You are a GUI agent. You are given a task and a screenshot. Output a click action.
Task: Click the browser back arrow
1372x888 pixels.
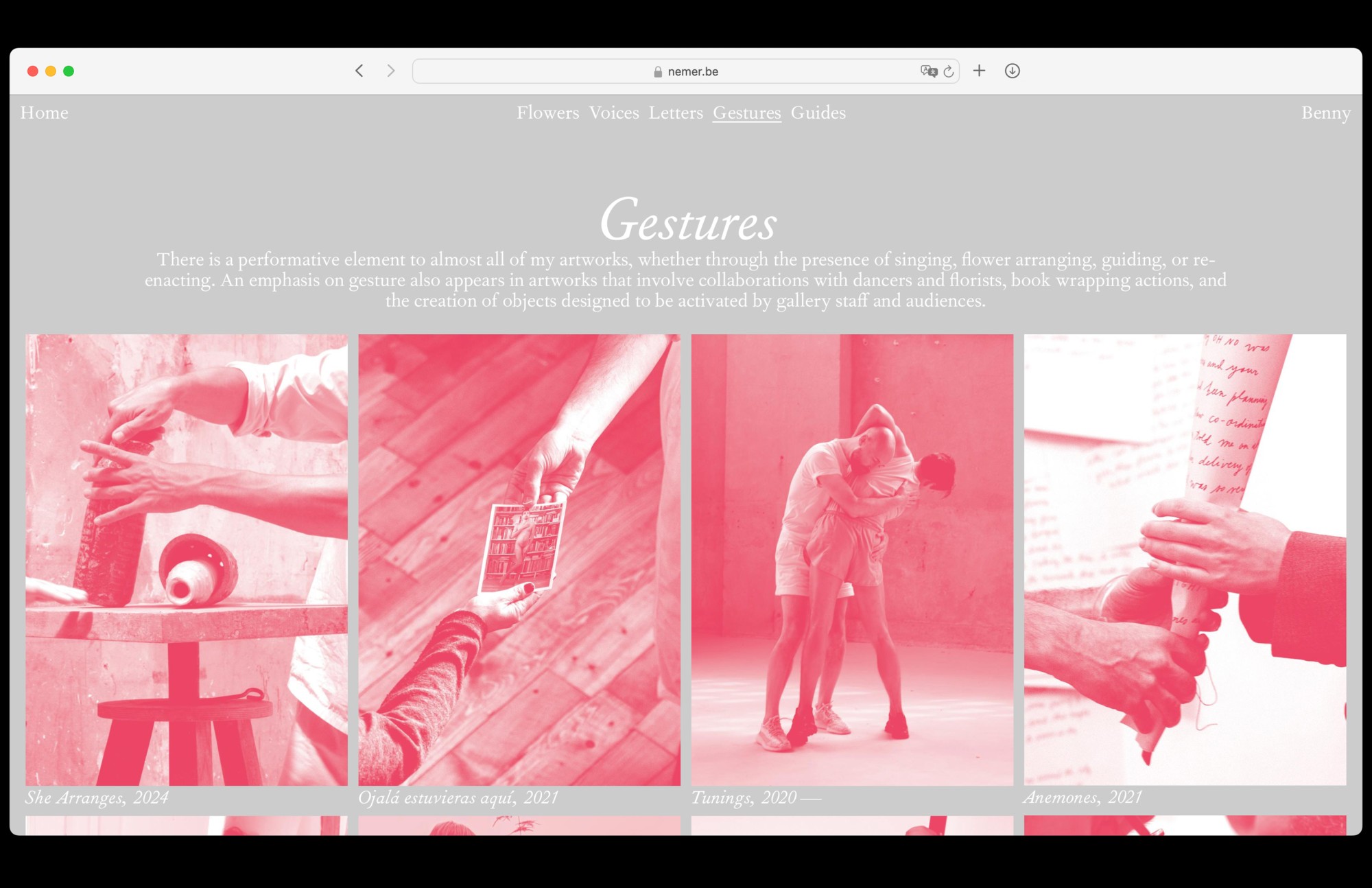pos(359,71)
